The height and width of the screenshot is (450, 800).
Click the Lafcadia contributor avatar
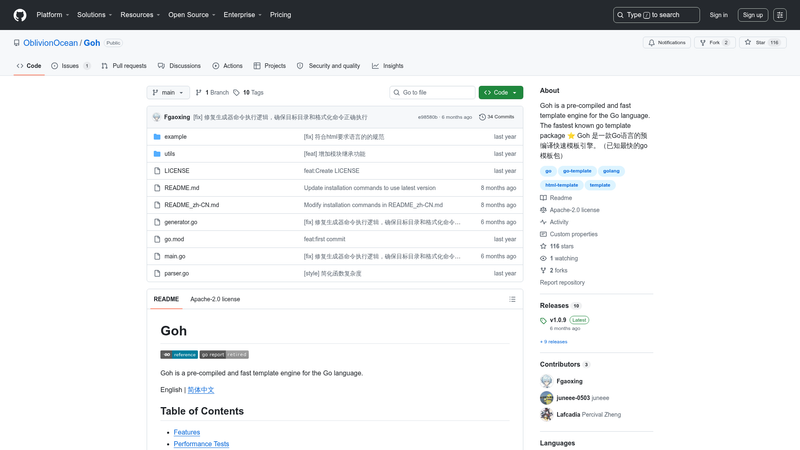[x=546, y=414]
